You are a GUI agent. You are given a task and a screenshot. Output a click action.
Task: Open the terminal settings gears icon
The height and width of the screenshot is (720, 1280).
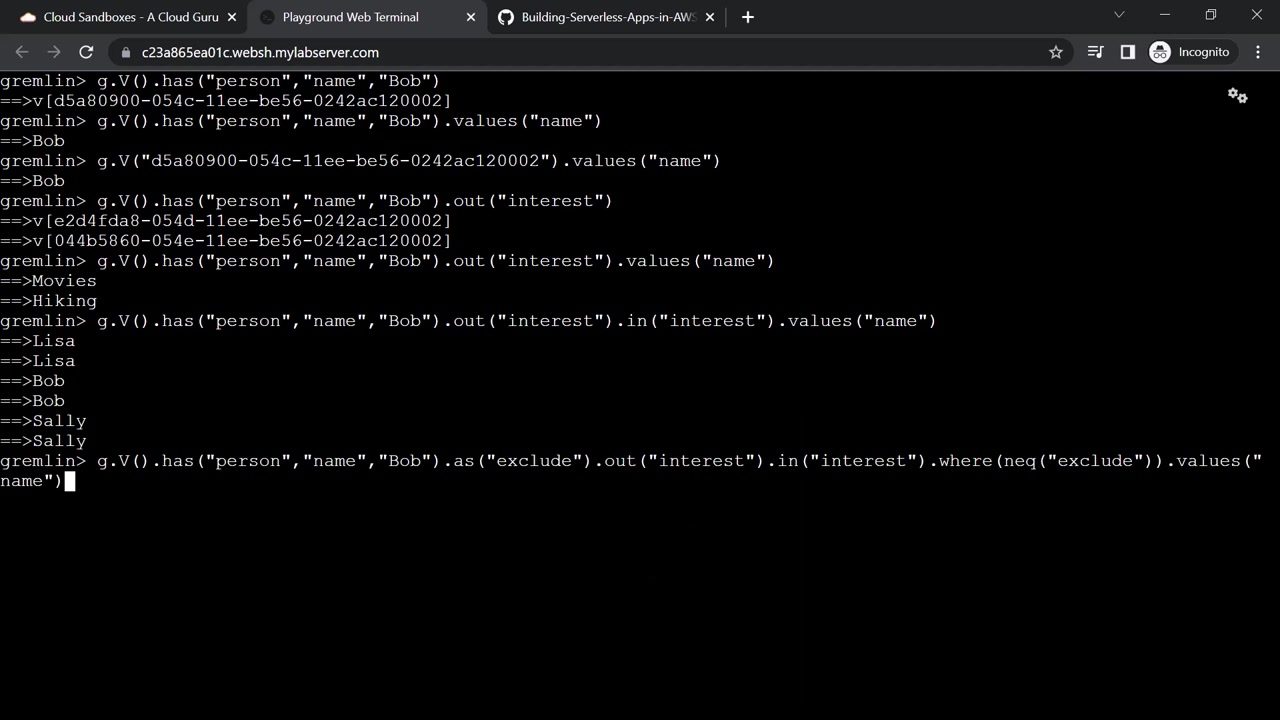(1237, 96)
